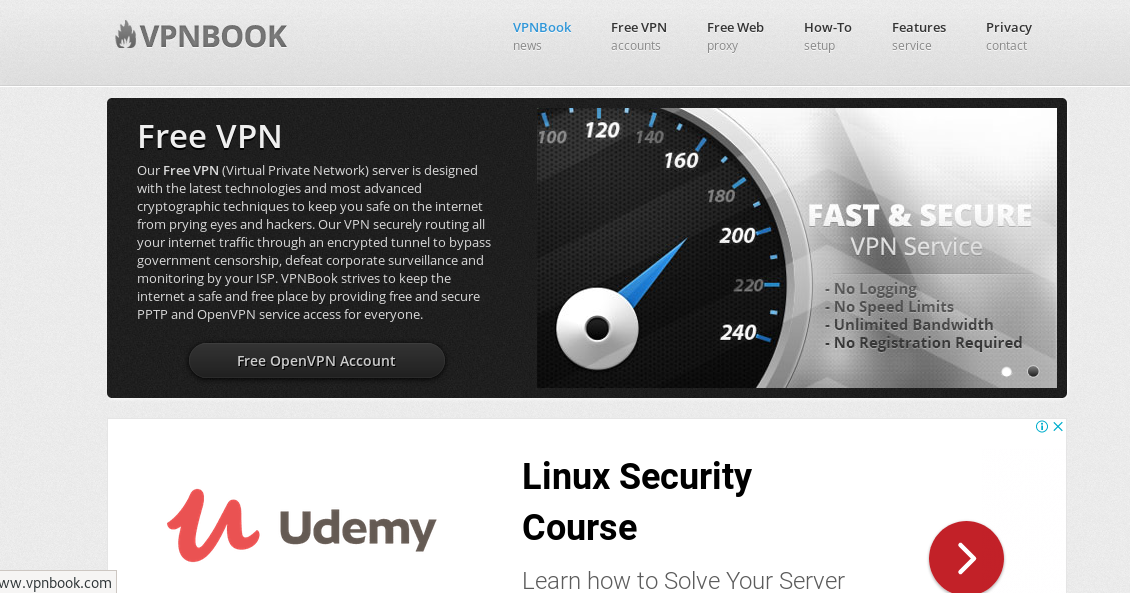Open the Linux Security Course headline
This screenshot has height=593, width=1130.
tap(636, 501)
